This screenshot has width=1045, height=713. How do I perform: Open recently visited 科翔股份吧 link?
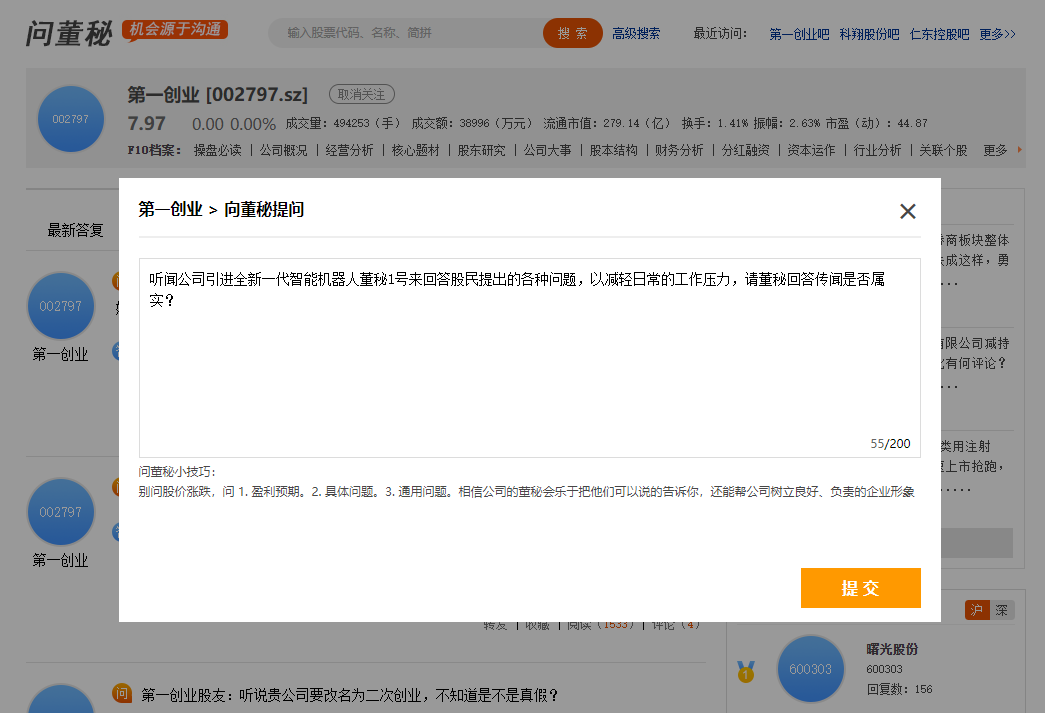coord(869,34)
